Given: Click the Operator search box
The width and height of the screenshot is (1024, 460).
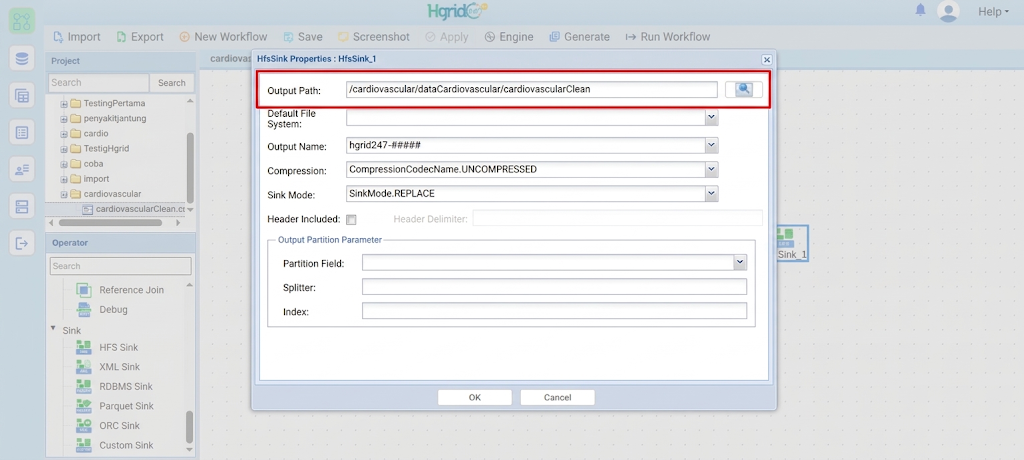Looking at the screenshot, I should pyautogui.click(x=121, y=266).
